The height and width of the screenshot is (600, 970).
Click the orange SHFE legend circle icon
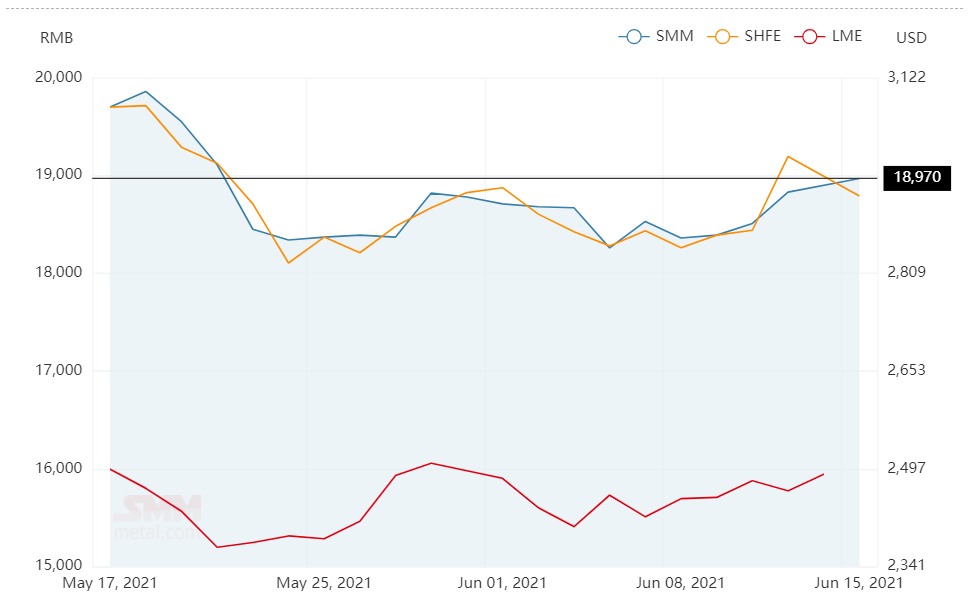[723, 36]
